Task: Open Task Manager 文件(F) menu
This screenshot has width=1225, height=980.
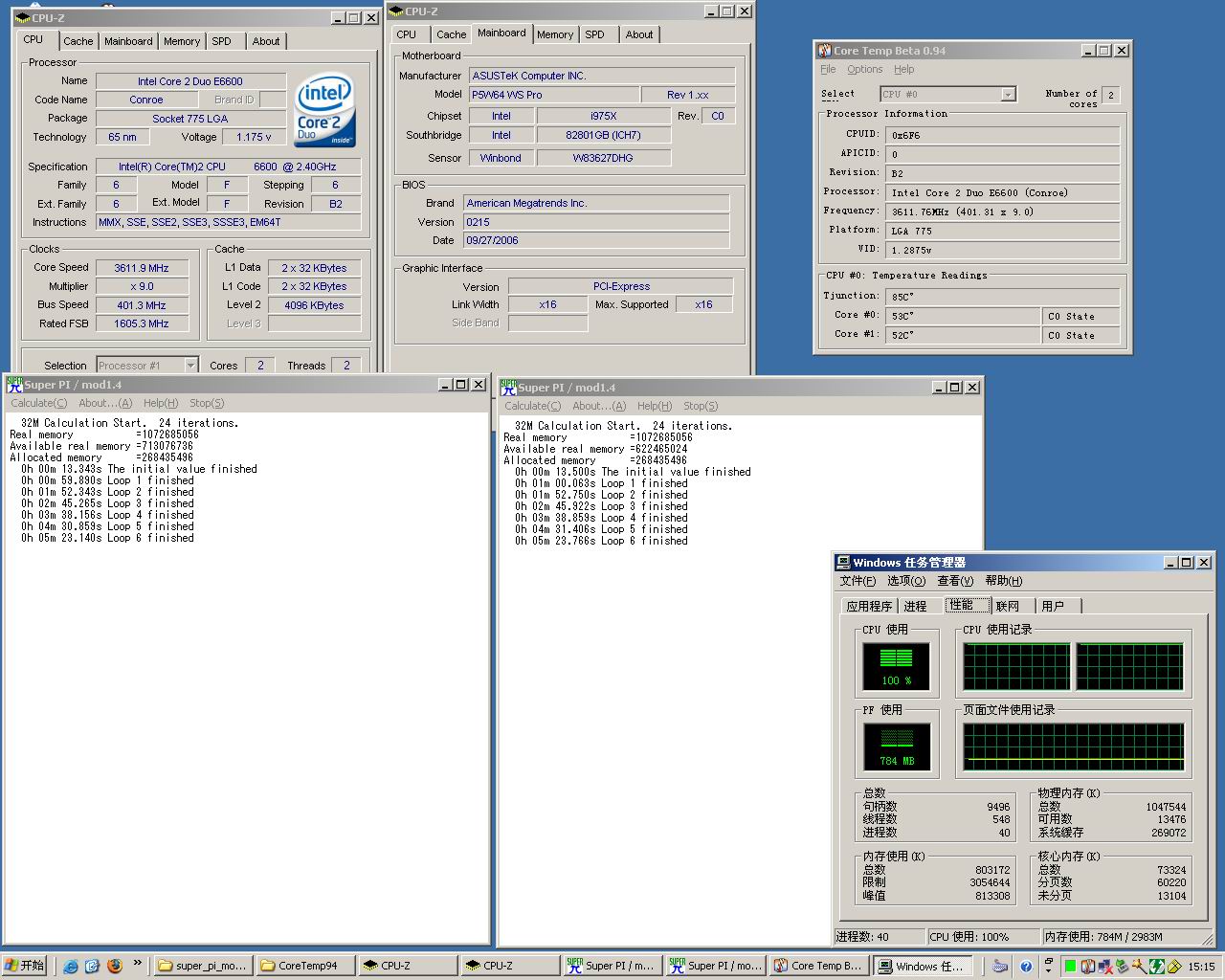Action: [x=857, y=581]
